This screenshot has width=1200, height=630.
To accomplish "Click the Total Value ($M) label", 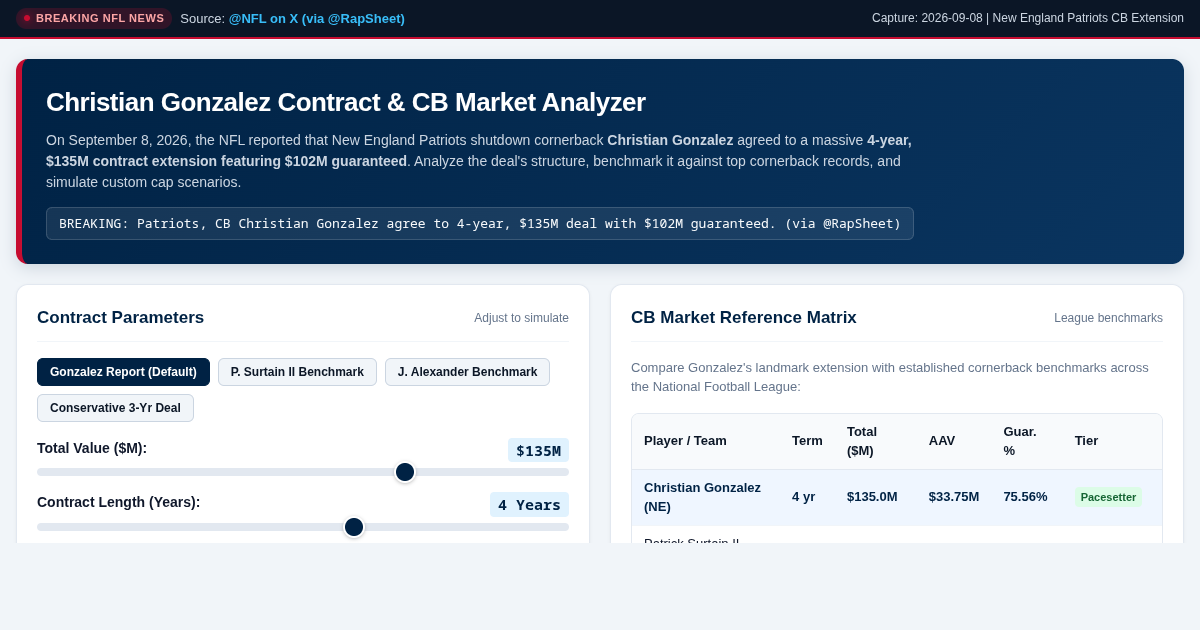I will tap(92, 448).
